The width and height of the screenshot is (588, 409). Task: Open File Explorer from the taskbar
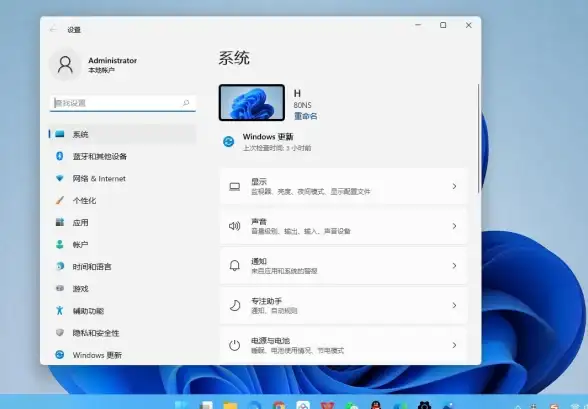(x=230, y=405)
